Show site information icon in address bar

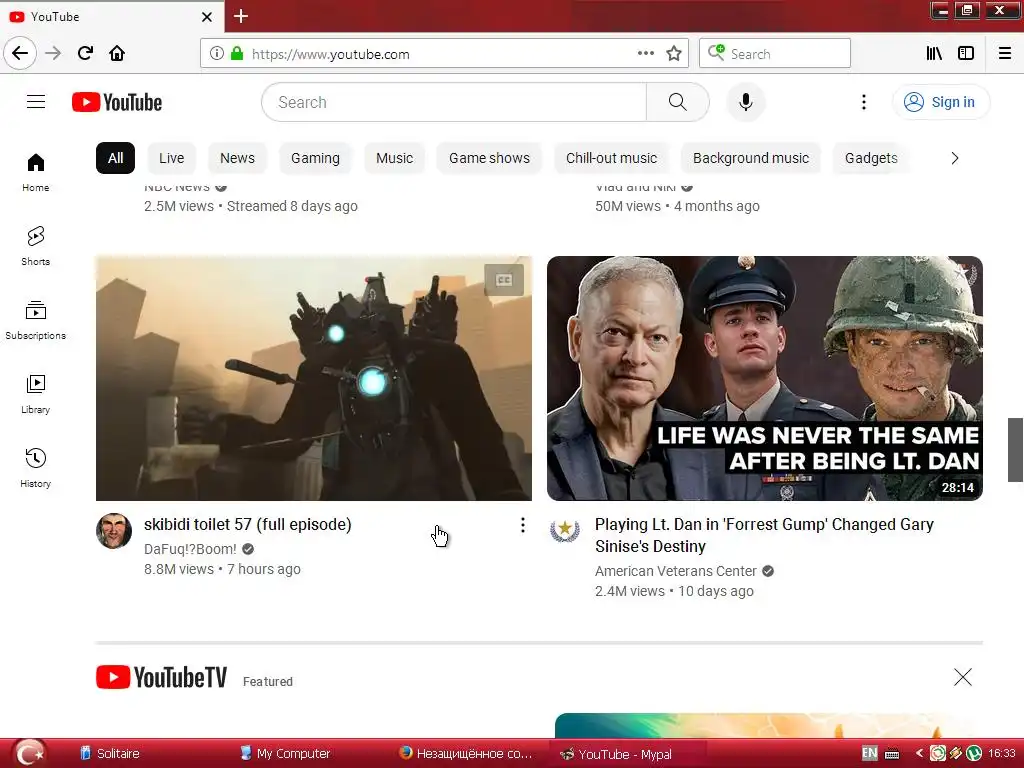(216, 54)
